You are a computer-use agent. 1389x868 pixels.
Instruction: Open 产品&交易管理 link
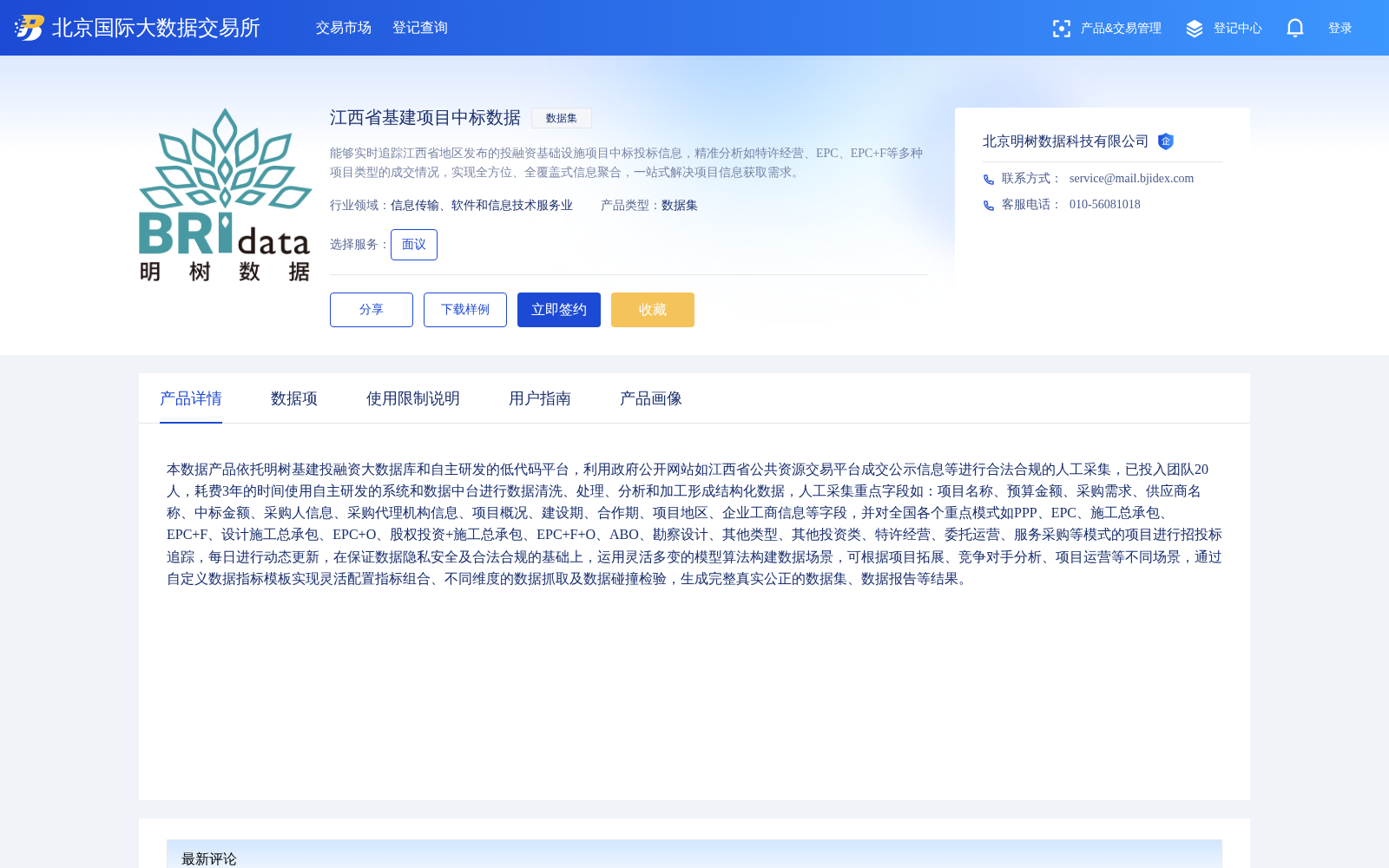(1121, 29)
